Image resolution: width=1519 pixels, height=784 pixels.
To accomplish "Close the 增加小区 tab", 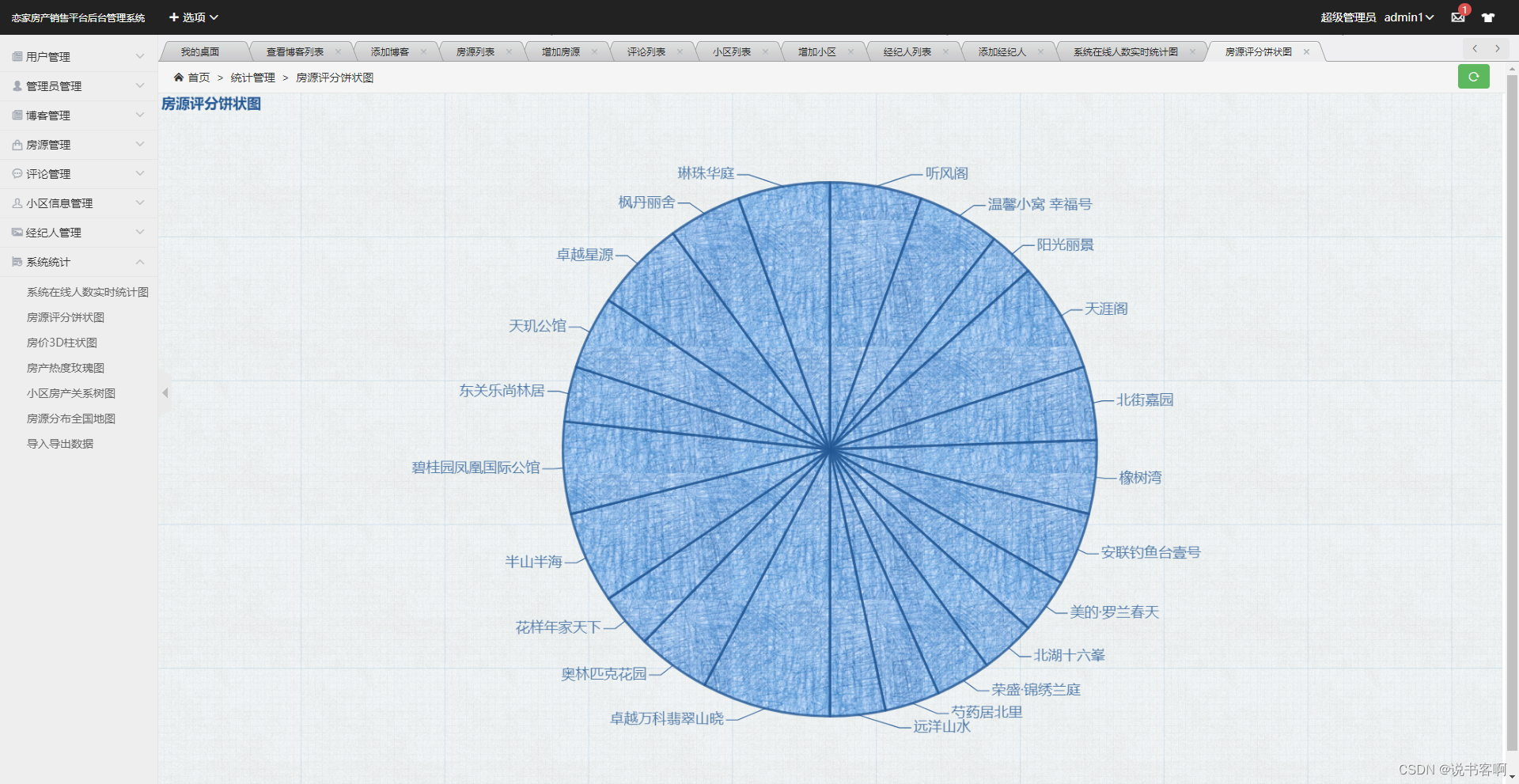I will pos(850,52).
